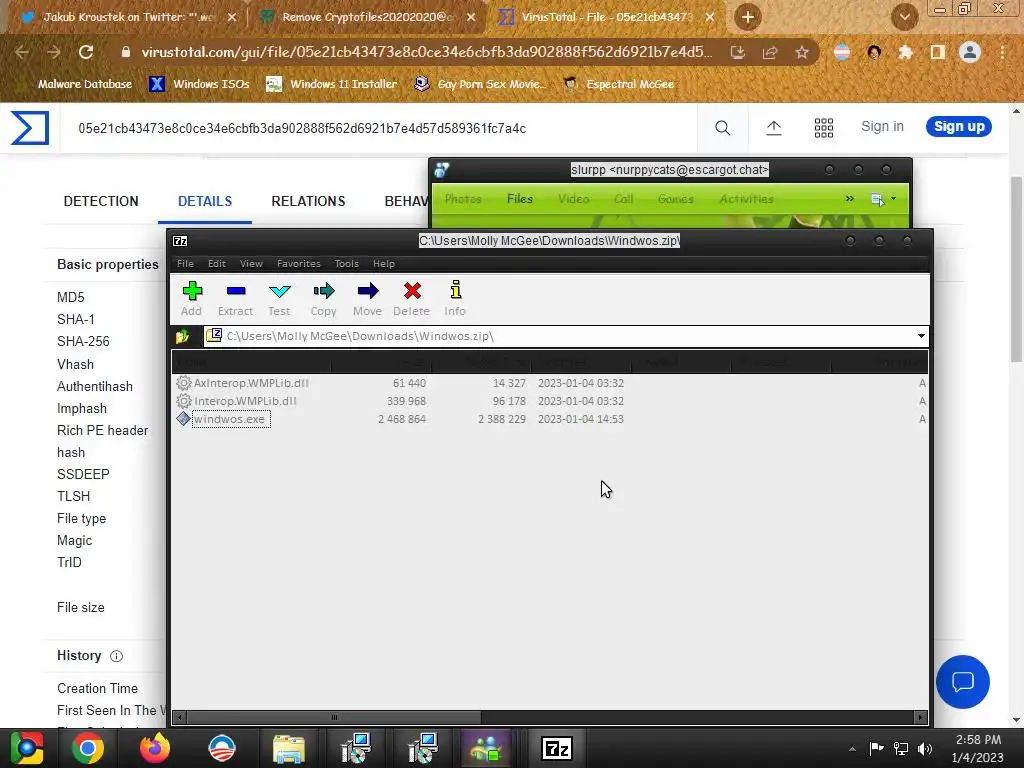Switch to Remove Cryptofiles tab
The width and height of the screenshot is (1024, 768).
[x=368, y=17]
